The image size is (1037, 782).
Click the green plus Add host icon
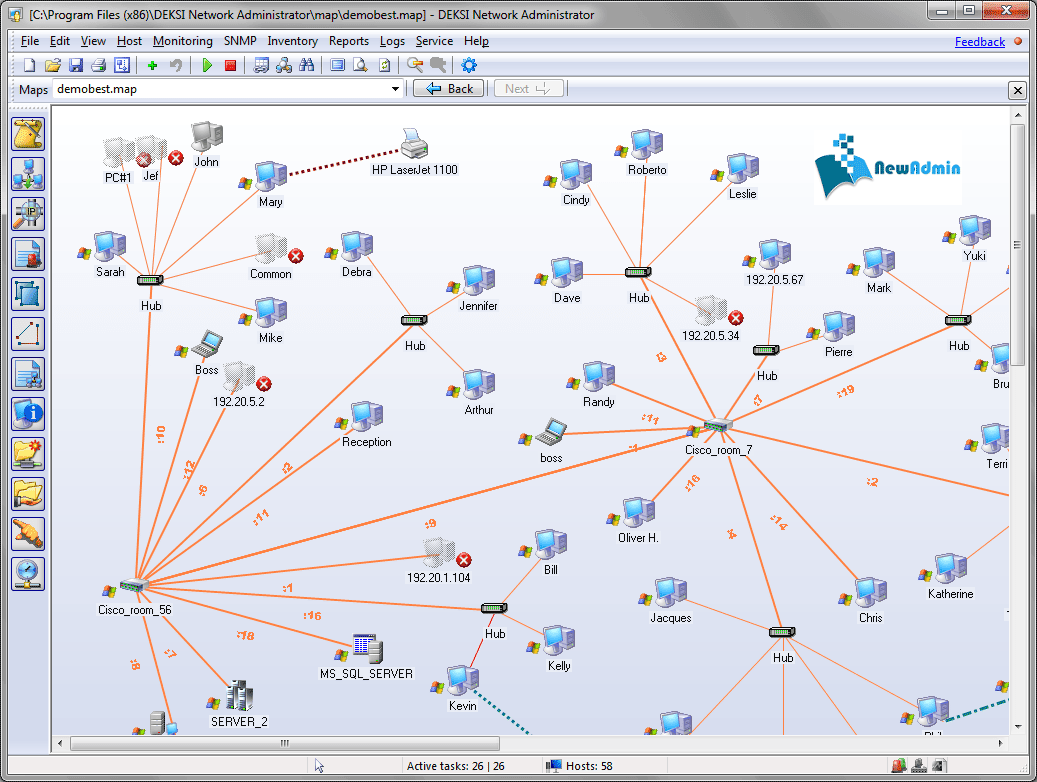(152, 65)
